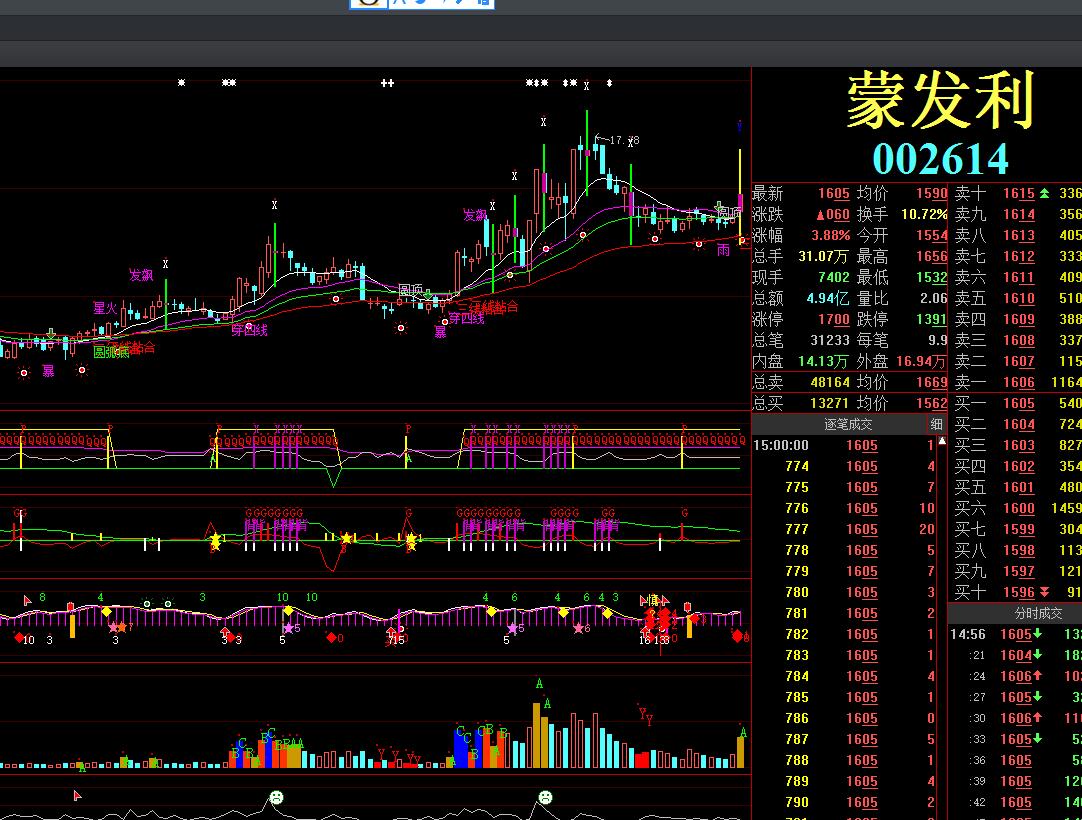
Task: Click the tallest orange volume bar labeled A
Action: click(537, 735)
